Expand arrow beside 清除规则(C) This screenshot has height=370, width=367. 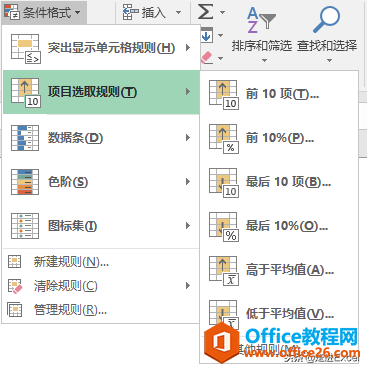click(188, 286)
